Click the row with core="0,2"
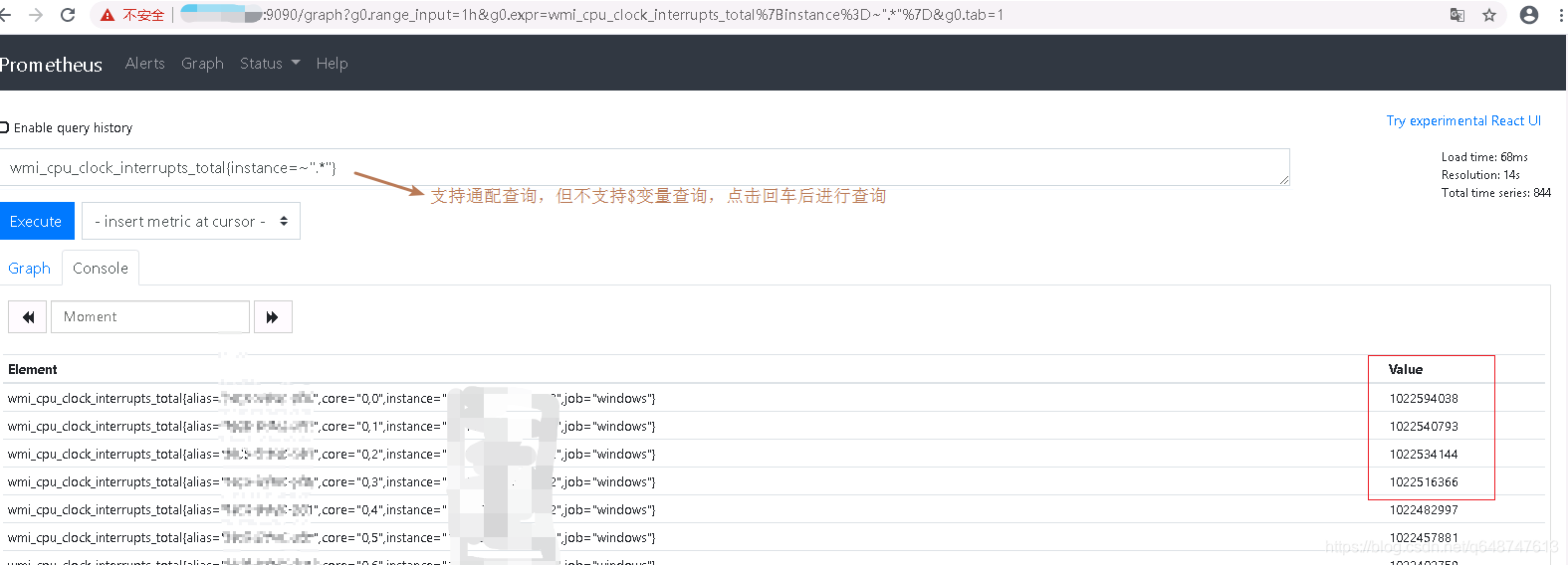Image resolution: width=1568 pixels, height=565 pixels. [774, 454]
